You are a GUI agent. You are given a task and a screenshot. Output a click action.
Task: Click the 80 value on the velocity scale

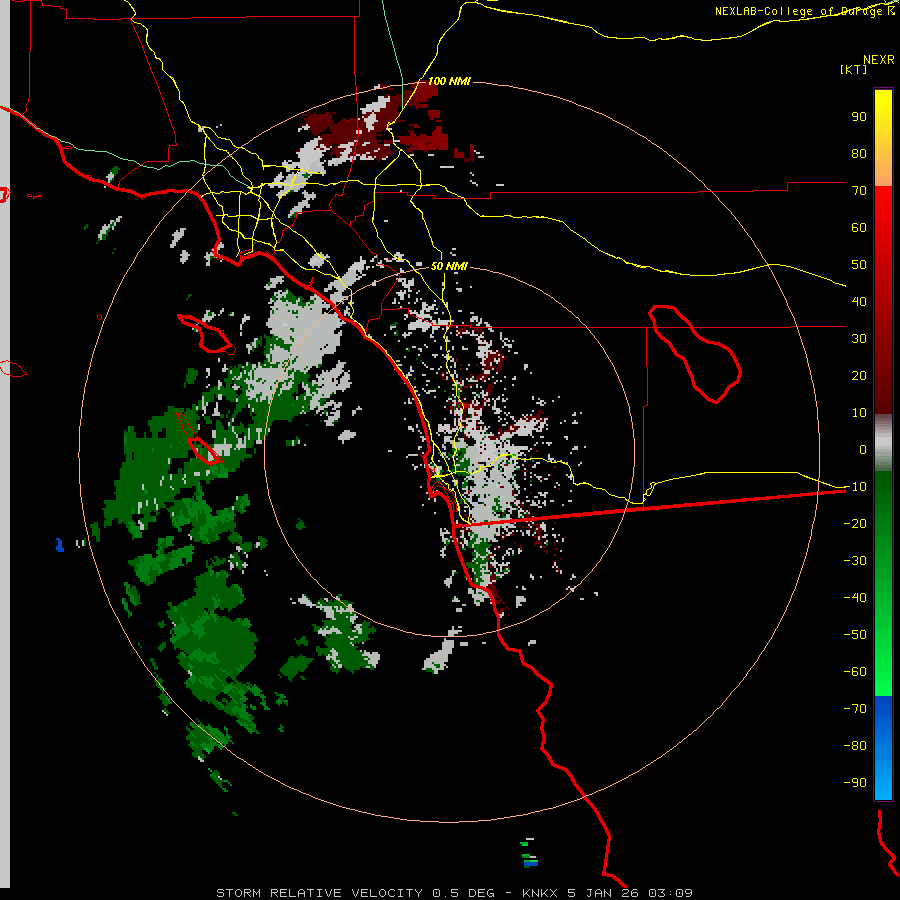(x=859, y=154)
